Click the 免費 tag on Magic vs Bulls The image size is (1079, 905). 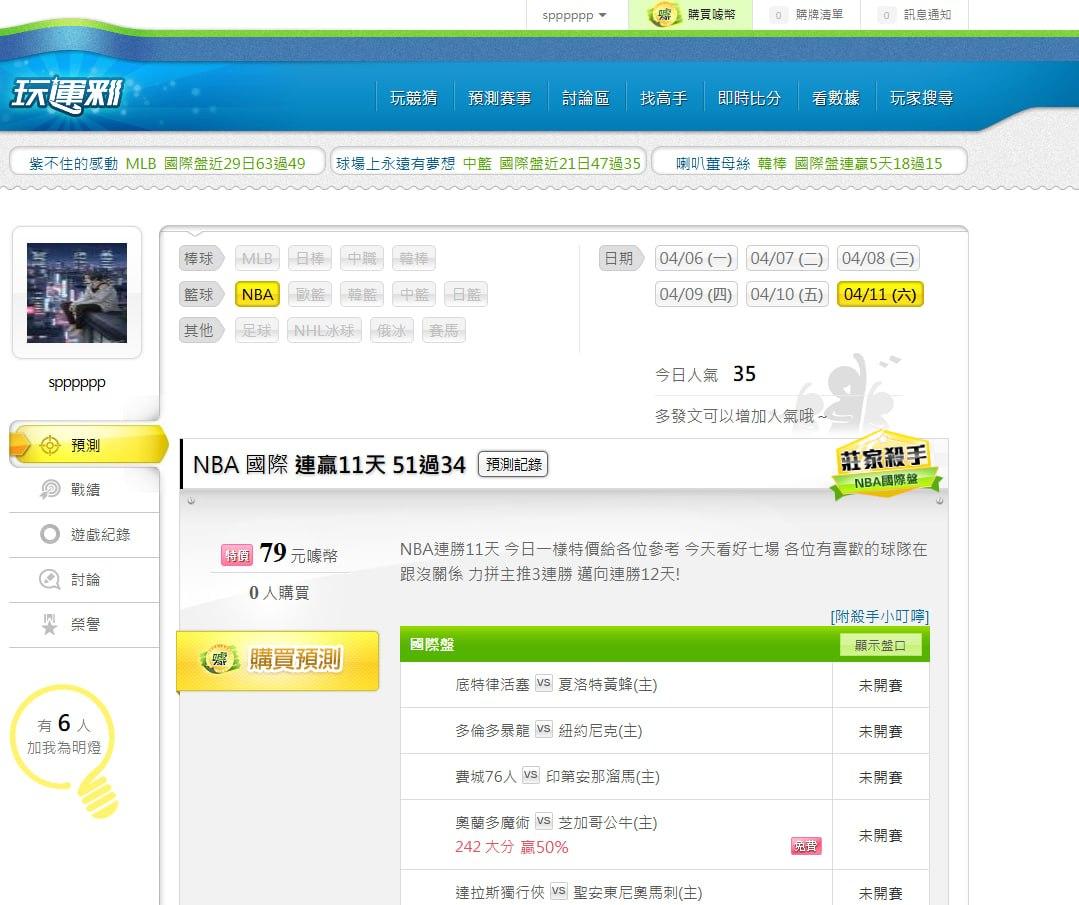pyautogui.click(x=806, y=846)
